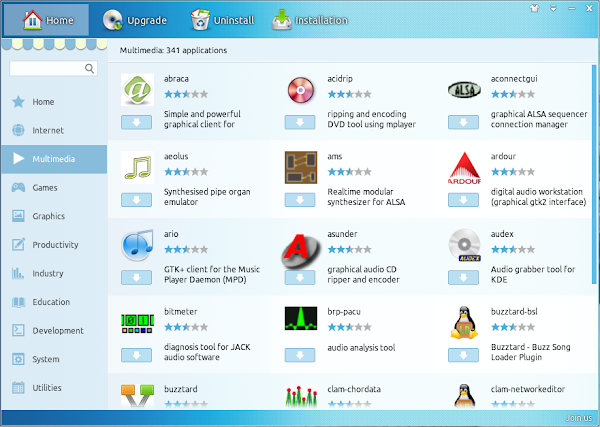
Task: Click the skin shirt icon in title bar
Action: (535, 8)
